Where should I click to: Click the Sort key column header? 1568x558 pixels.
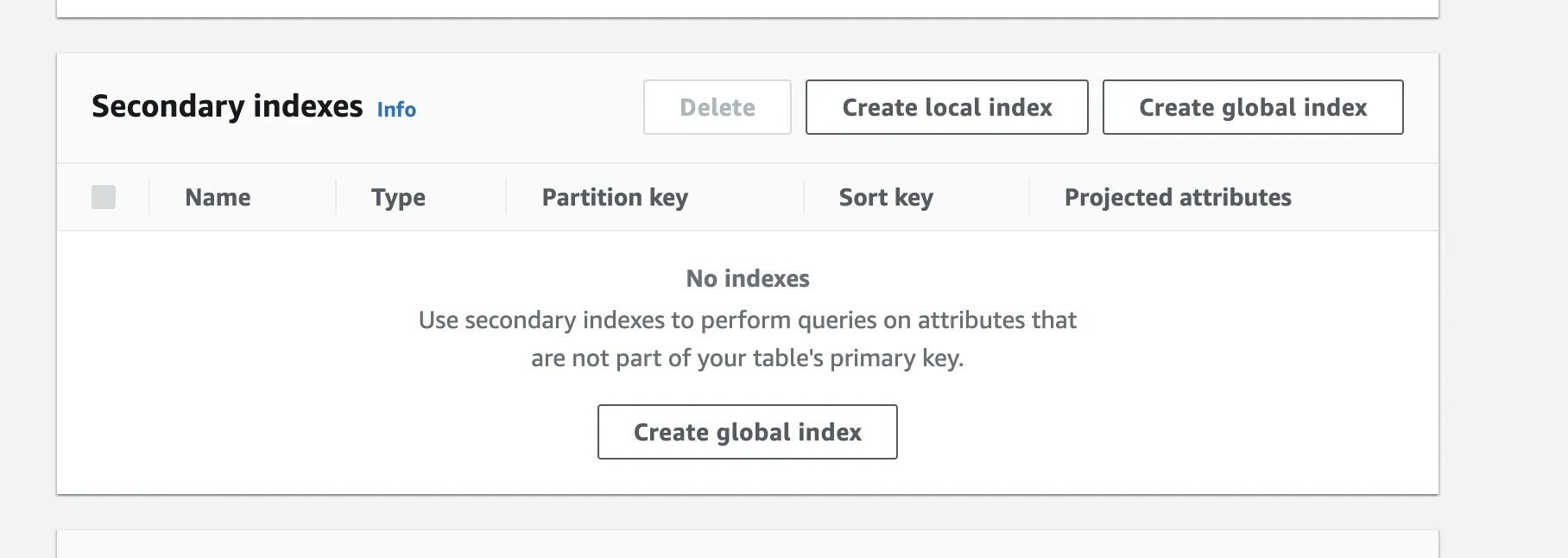[x=886, y=197]
